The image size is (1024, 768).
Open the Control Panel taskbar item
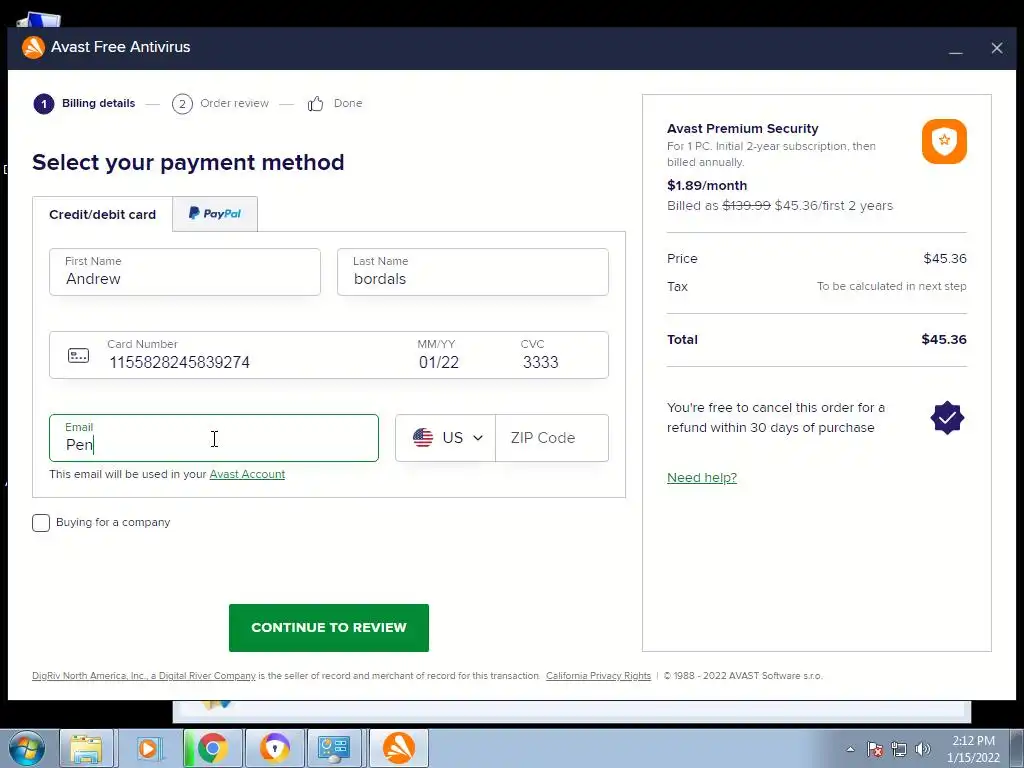334,748
